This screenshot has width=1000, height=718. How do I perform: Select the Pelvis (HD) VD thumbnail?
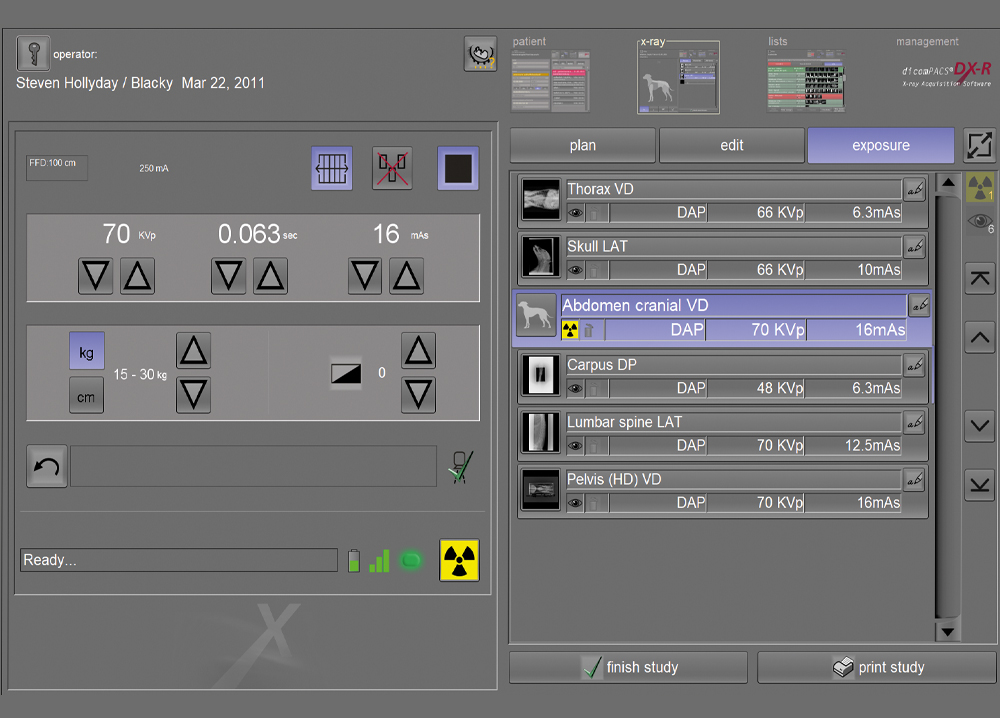tap(541, 490)
